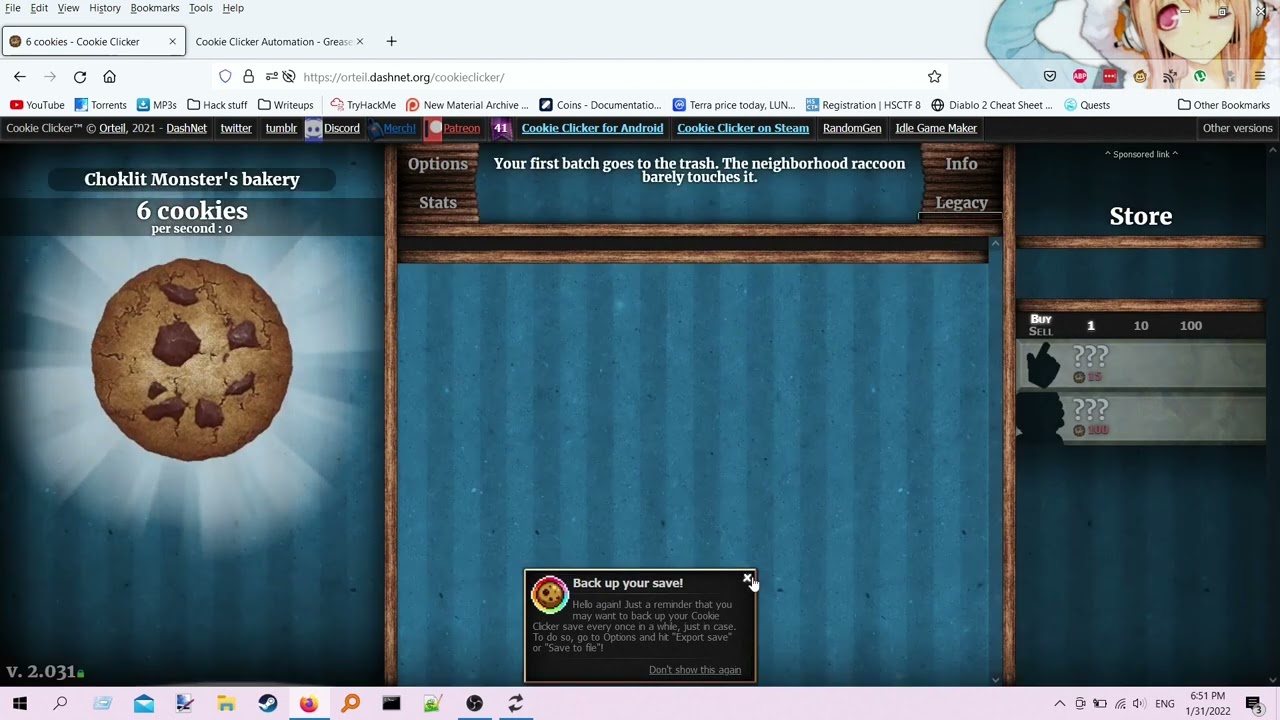Set buy quantity to 1
This screenshot has height=720, width=1280.
point(1091,325)
